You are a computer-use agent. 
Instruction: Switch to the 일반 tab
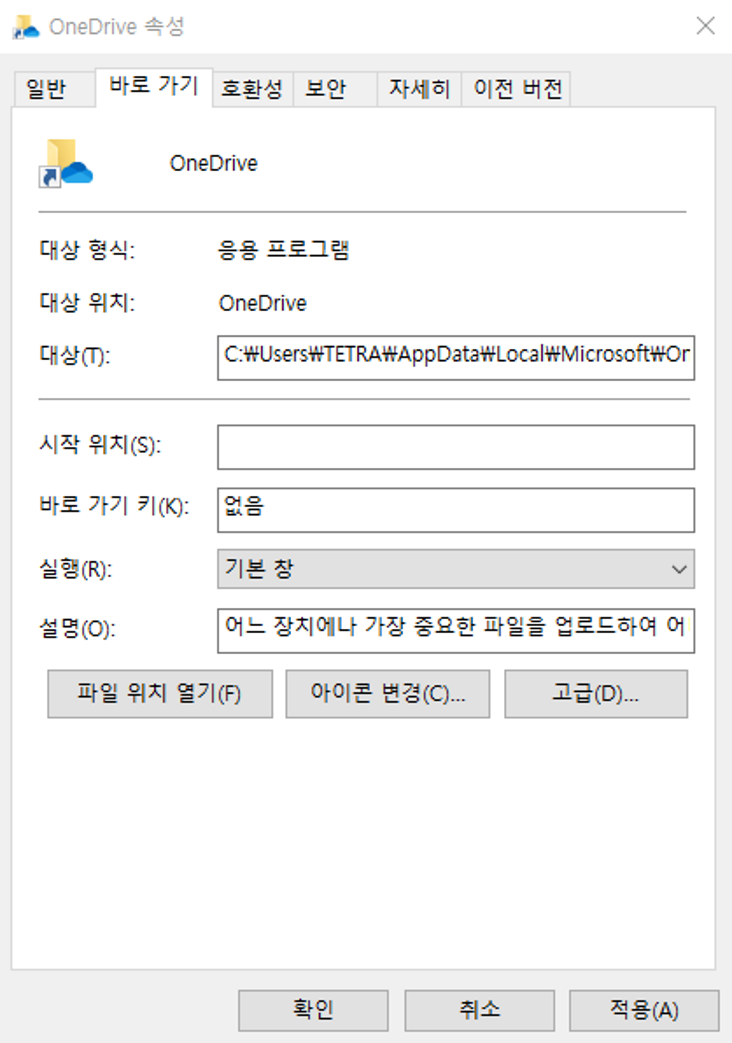coord(53,89)
